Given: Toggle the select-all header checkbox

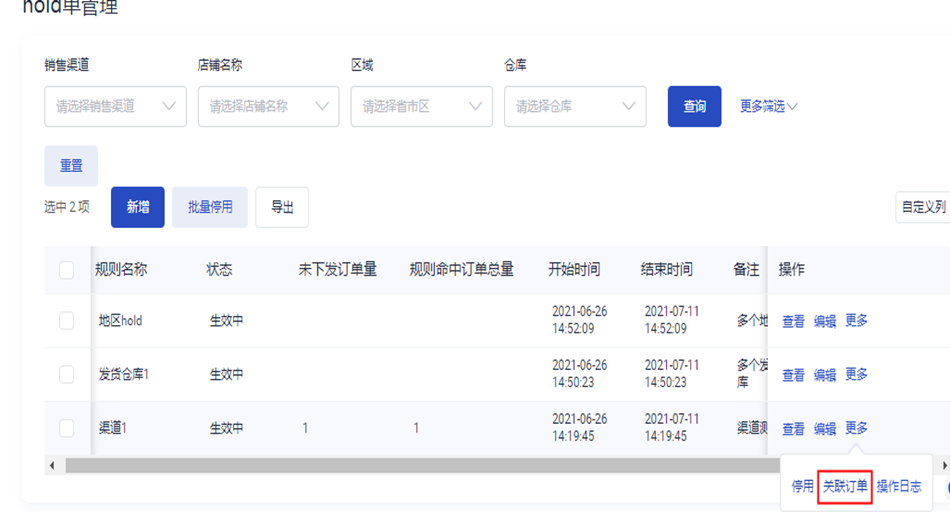Looking at the screenshot, I should tap(67, 270).
